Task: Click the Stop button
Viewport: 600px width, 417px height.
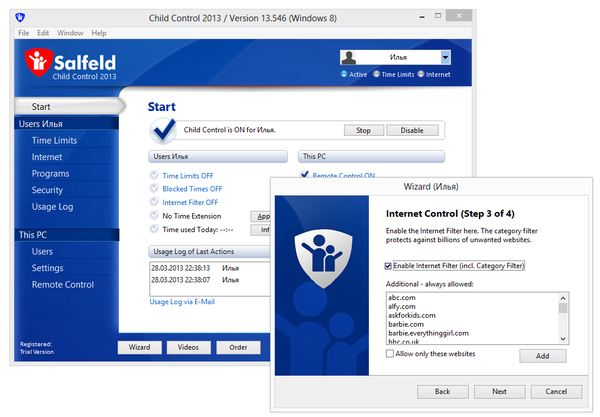Action: click(364, 130)
